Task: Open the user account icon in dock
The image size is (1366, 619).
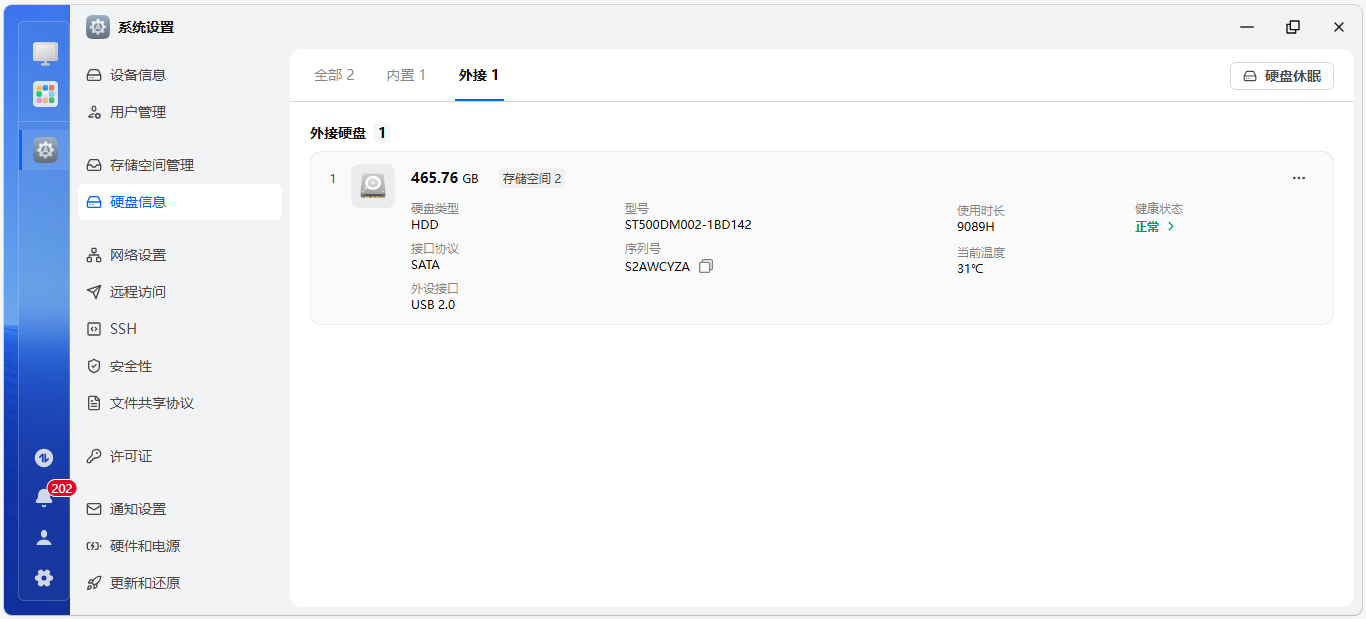Action: point(44,538)
